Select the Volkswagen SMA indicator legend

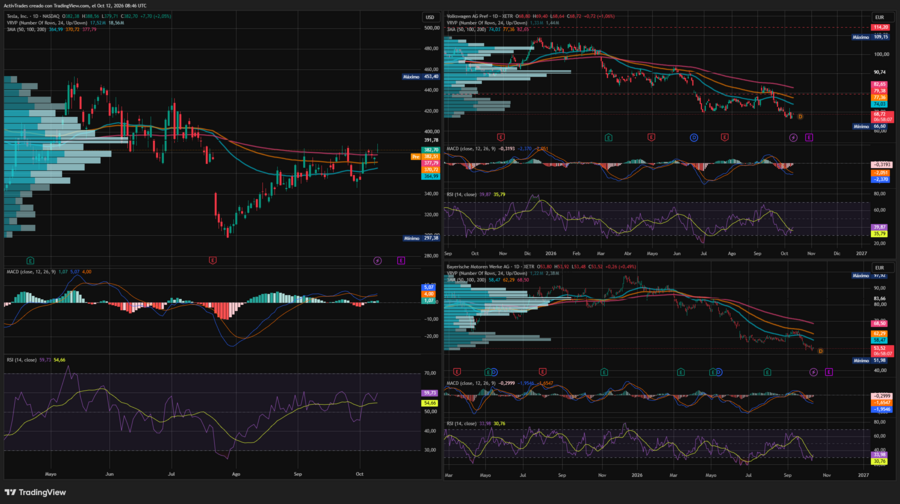point(488,29)
